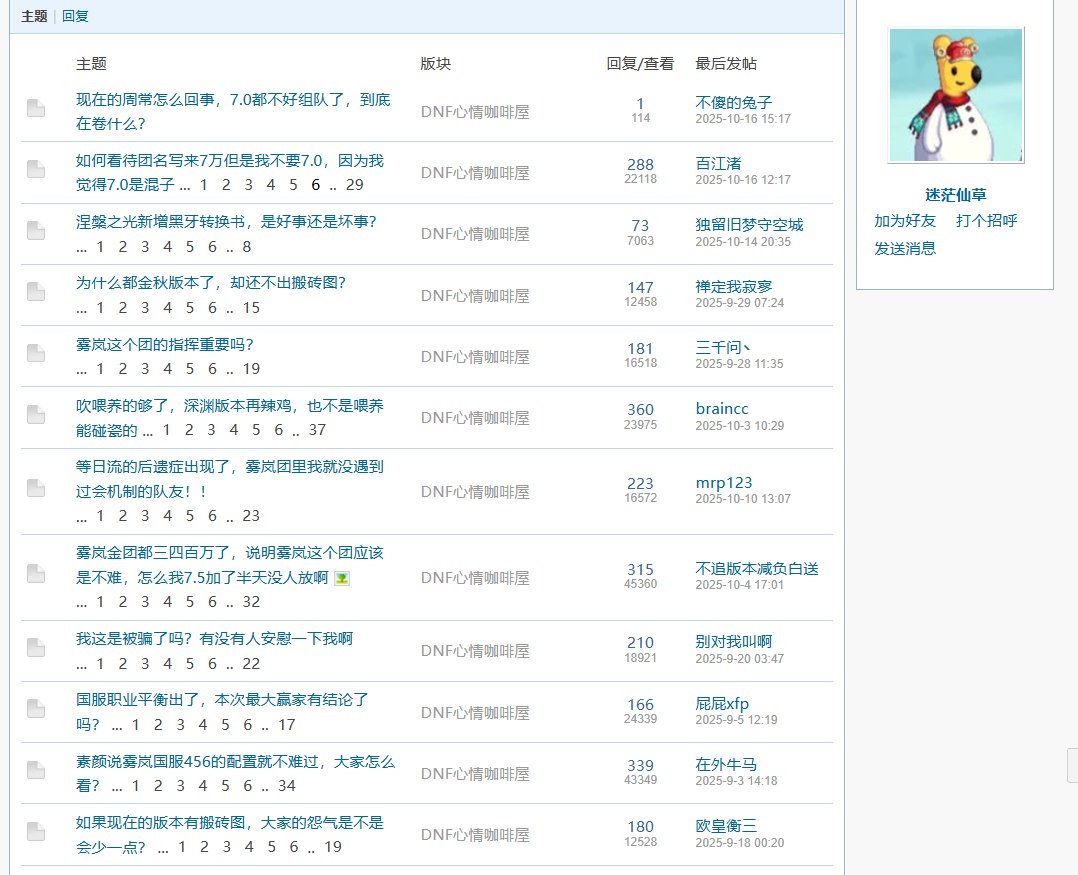
Task: Go to page 37 of 吹喂养的够了 thread
Action: pyautogui.click(x=317, y=430)
